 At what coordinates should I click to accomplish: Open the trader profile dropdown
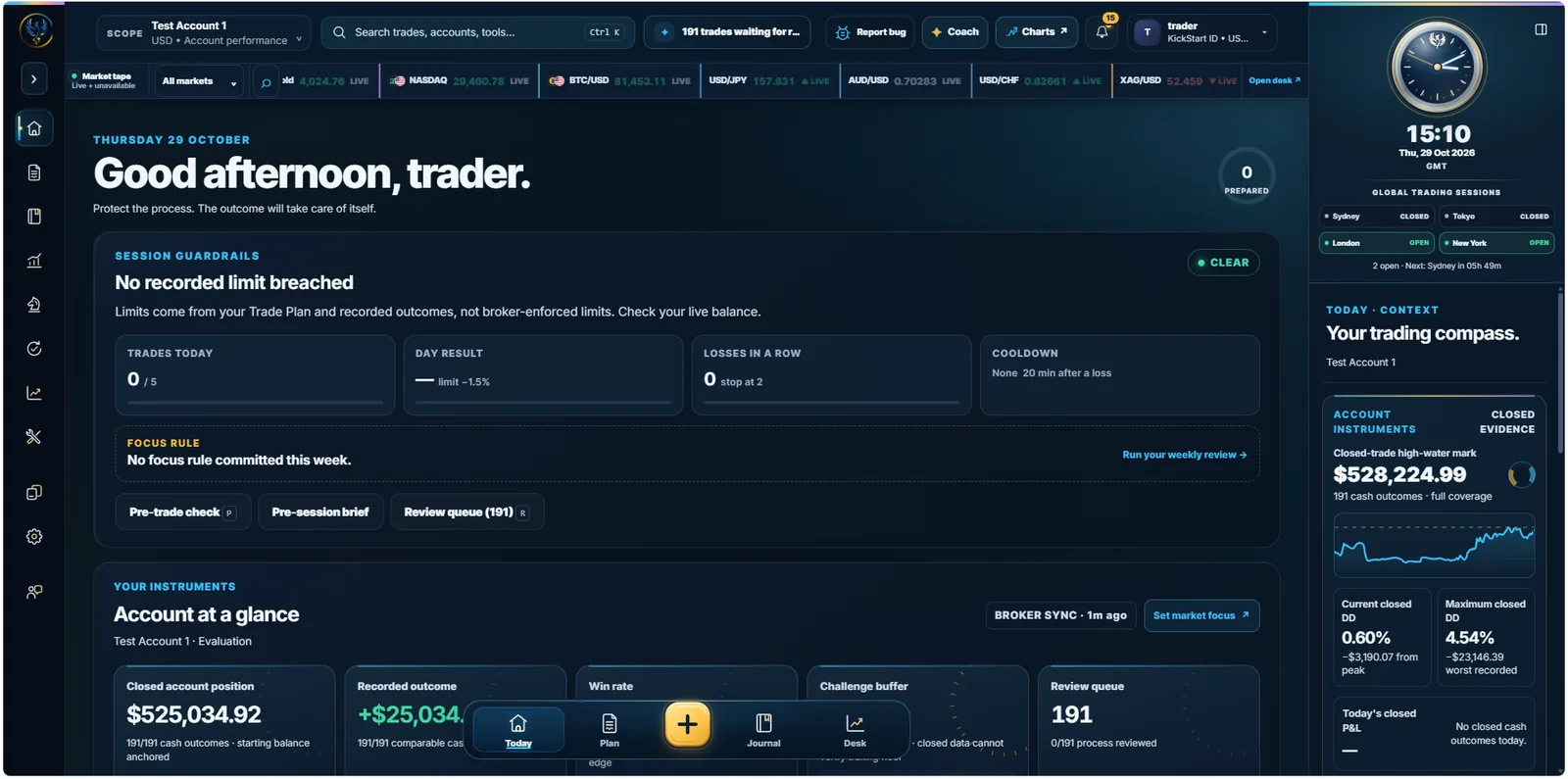pyautogui.click(x=1202, y=32)
